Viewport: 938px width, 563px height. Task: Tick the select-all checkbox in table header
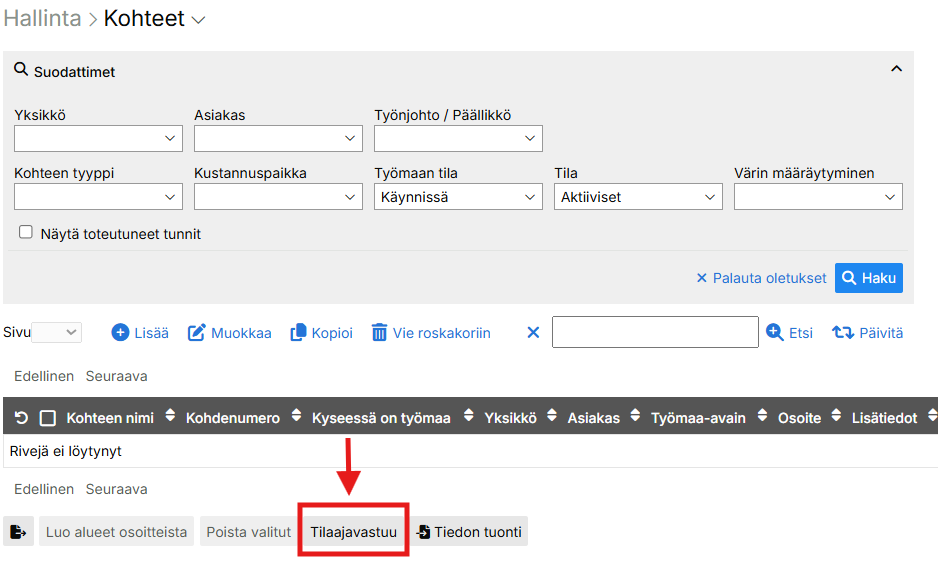click(x=47, y=418)
